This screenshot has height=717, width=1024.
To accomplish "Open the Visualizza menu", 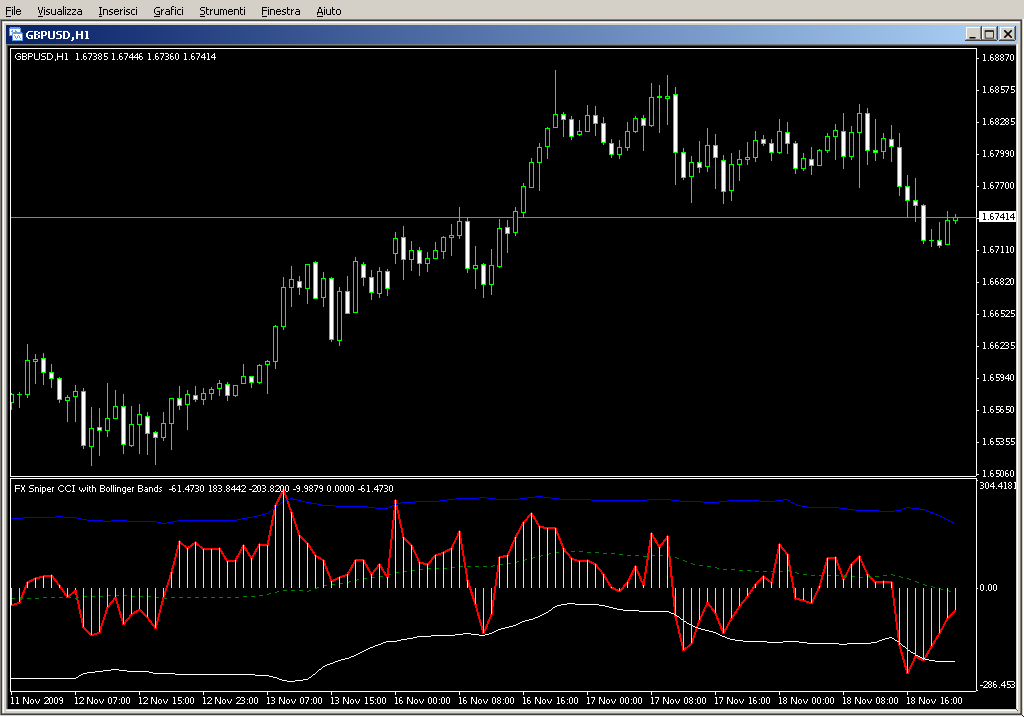I will (x=59, y=11).
